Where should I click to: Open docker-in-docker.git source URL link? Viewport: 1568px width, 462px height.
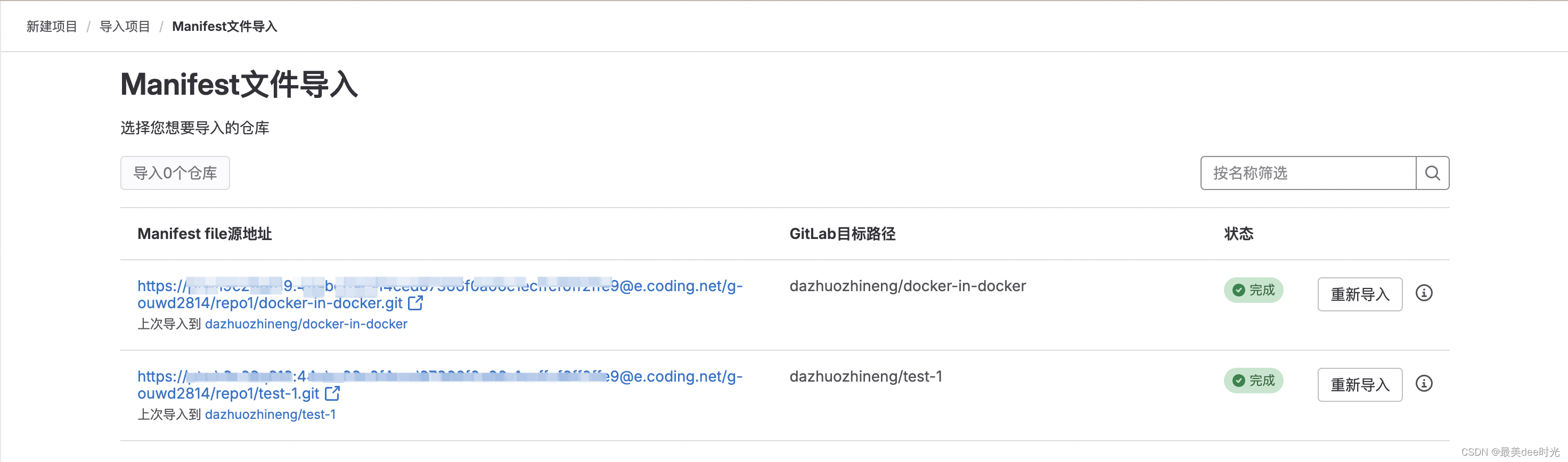point(439,294)
